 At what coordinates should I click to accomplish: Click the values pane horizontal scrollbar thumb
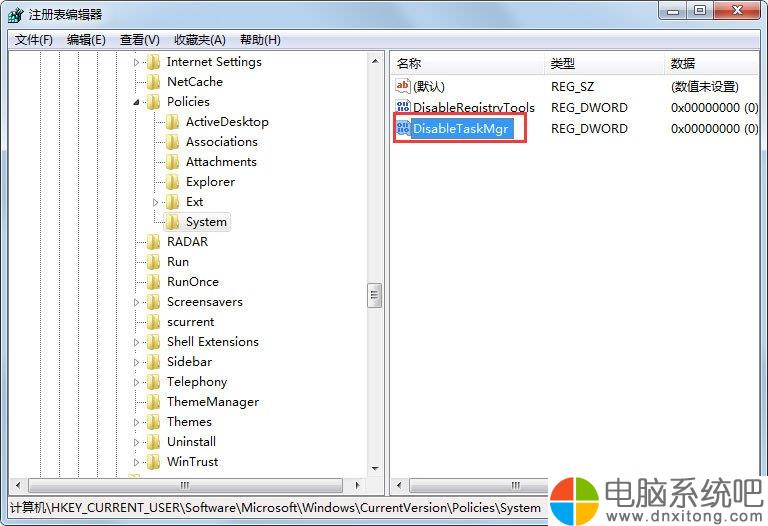(x=479, y=485)
